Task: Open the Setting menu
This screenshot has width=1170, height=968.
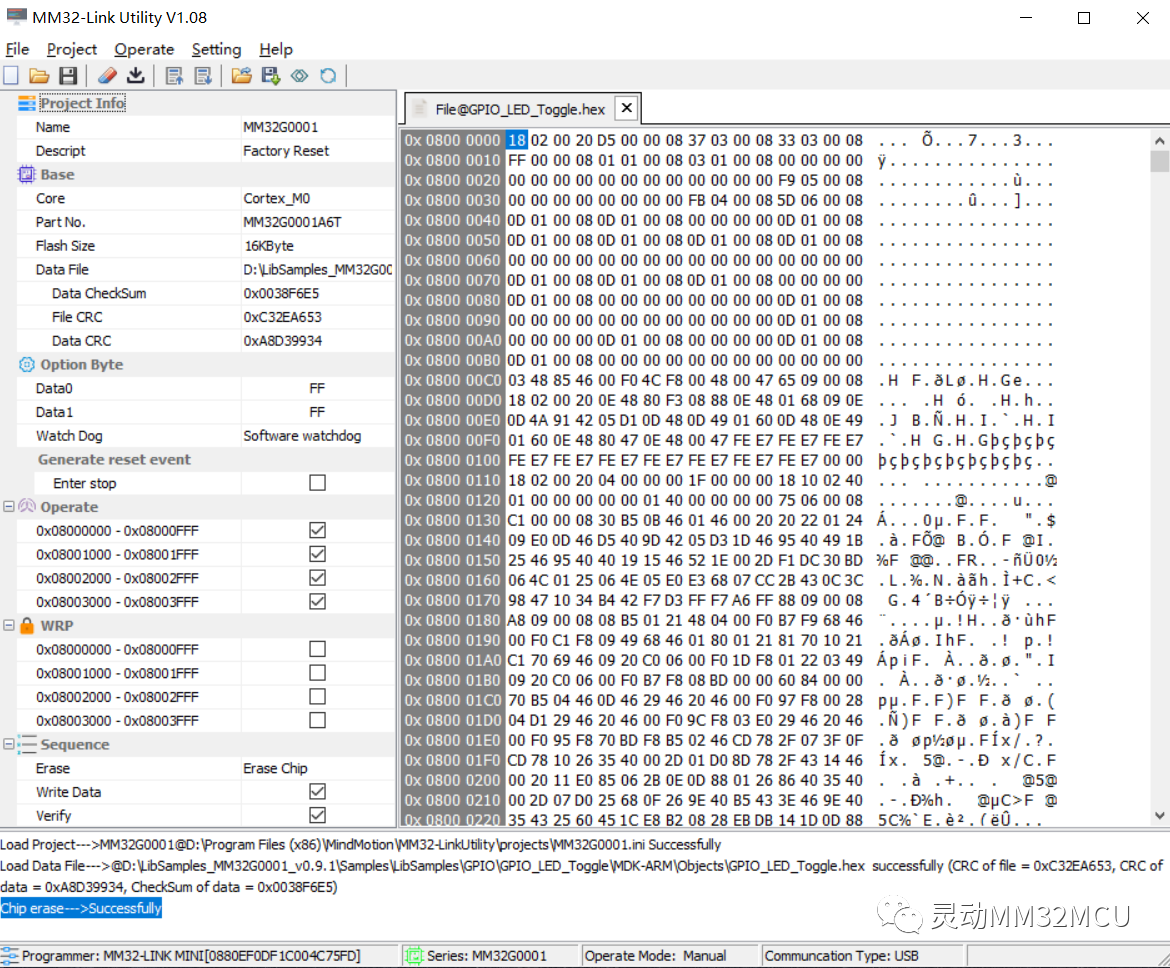Action: pos(216,49)
